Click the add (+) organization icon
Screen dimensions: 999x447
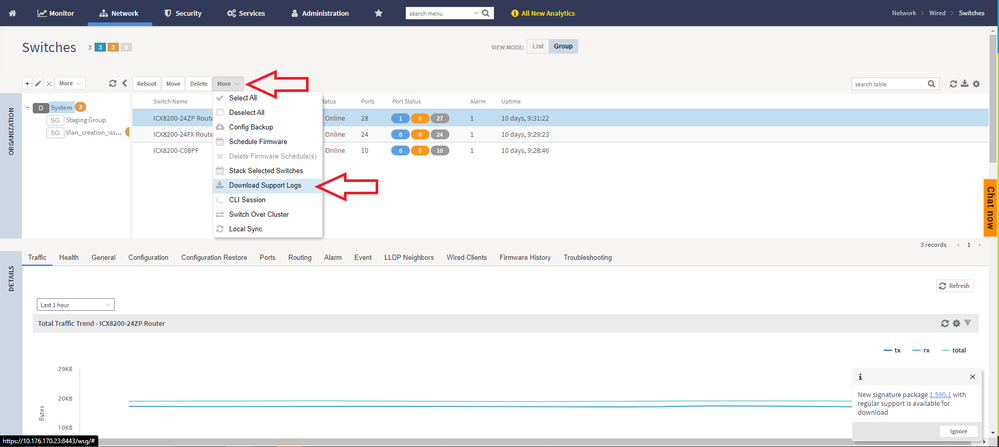point(28,84)
